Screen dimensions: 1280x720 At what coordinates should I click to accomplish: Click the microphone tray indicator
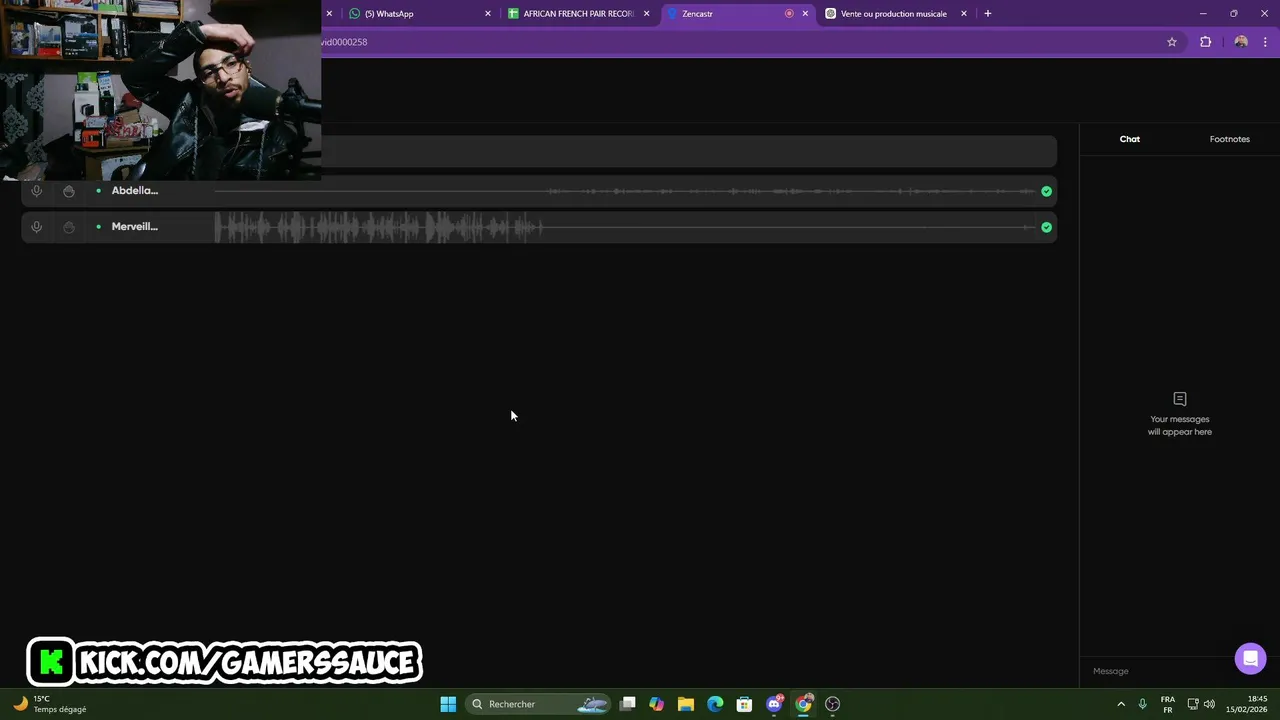click(1142, 704)
